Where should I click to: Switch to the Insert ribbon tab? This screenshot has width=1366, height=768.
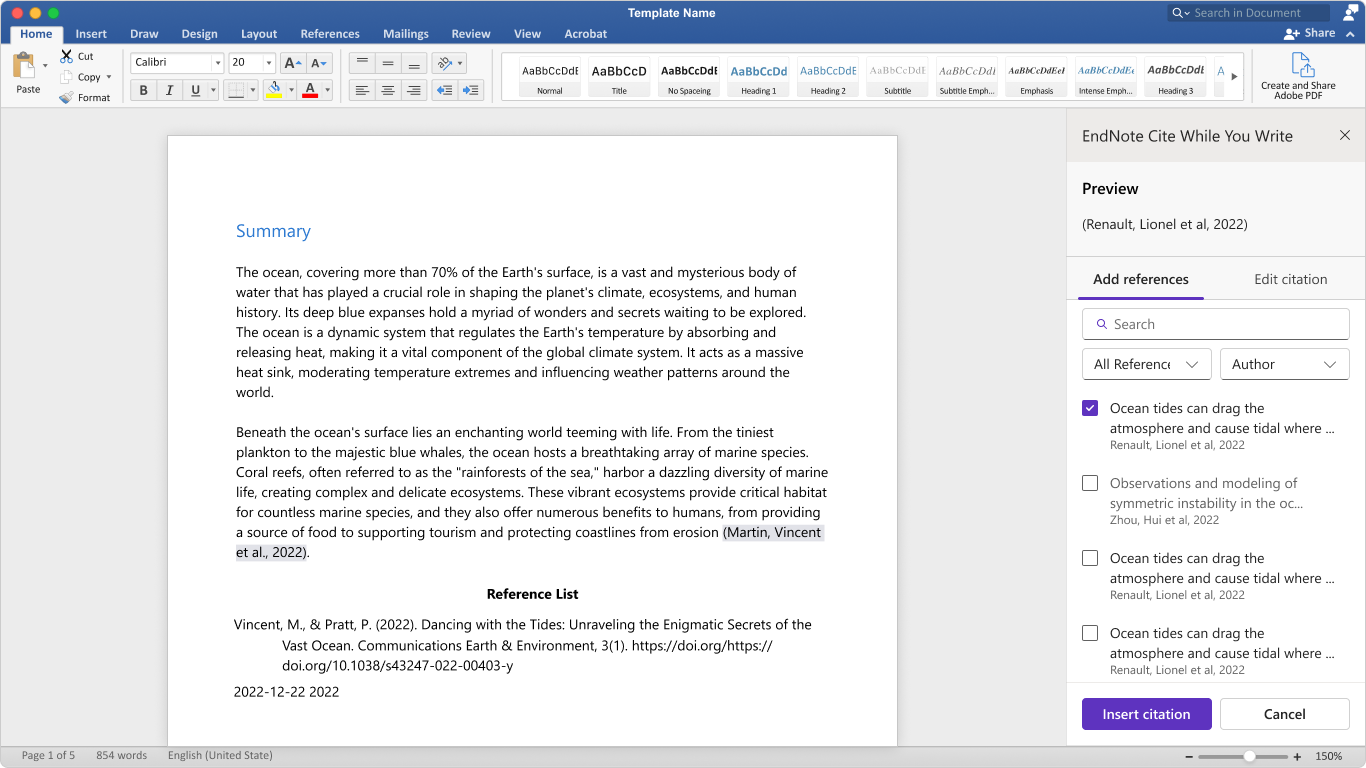(91, 33)
